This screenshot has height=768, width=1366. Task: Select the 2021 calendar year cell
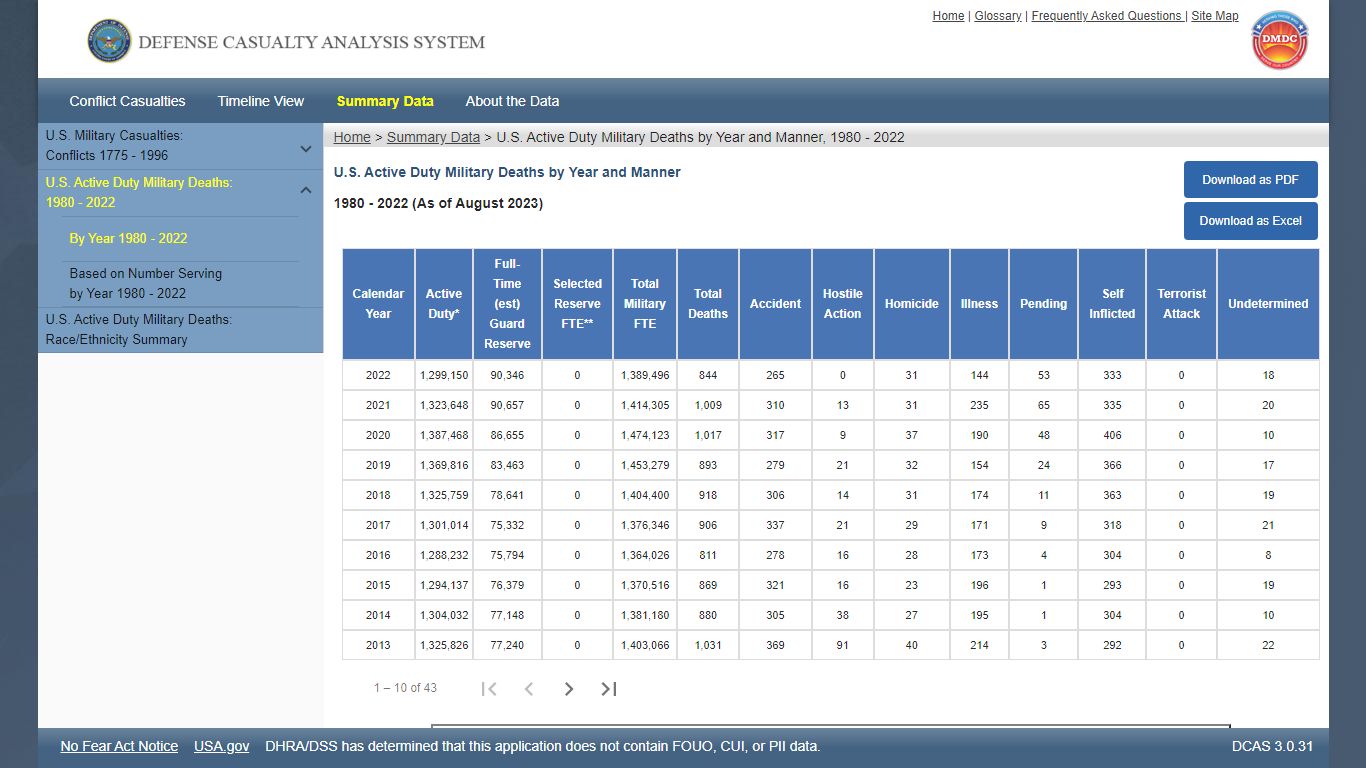point(378,405)
